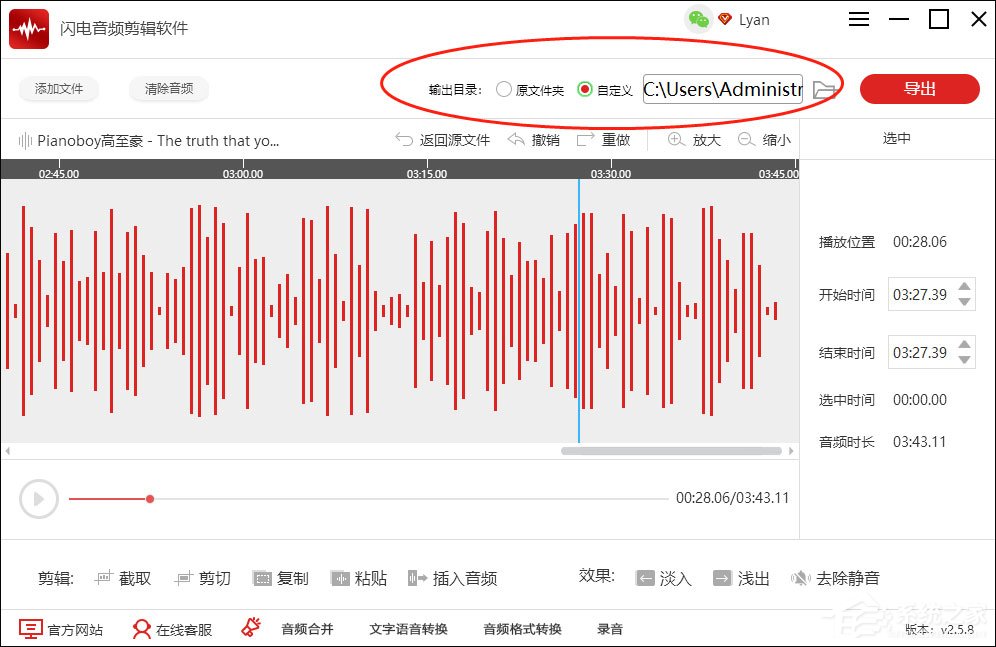The image size is (996, 647).
Task: Open the hamburger menu at top right
Action: point(858,19)
